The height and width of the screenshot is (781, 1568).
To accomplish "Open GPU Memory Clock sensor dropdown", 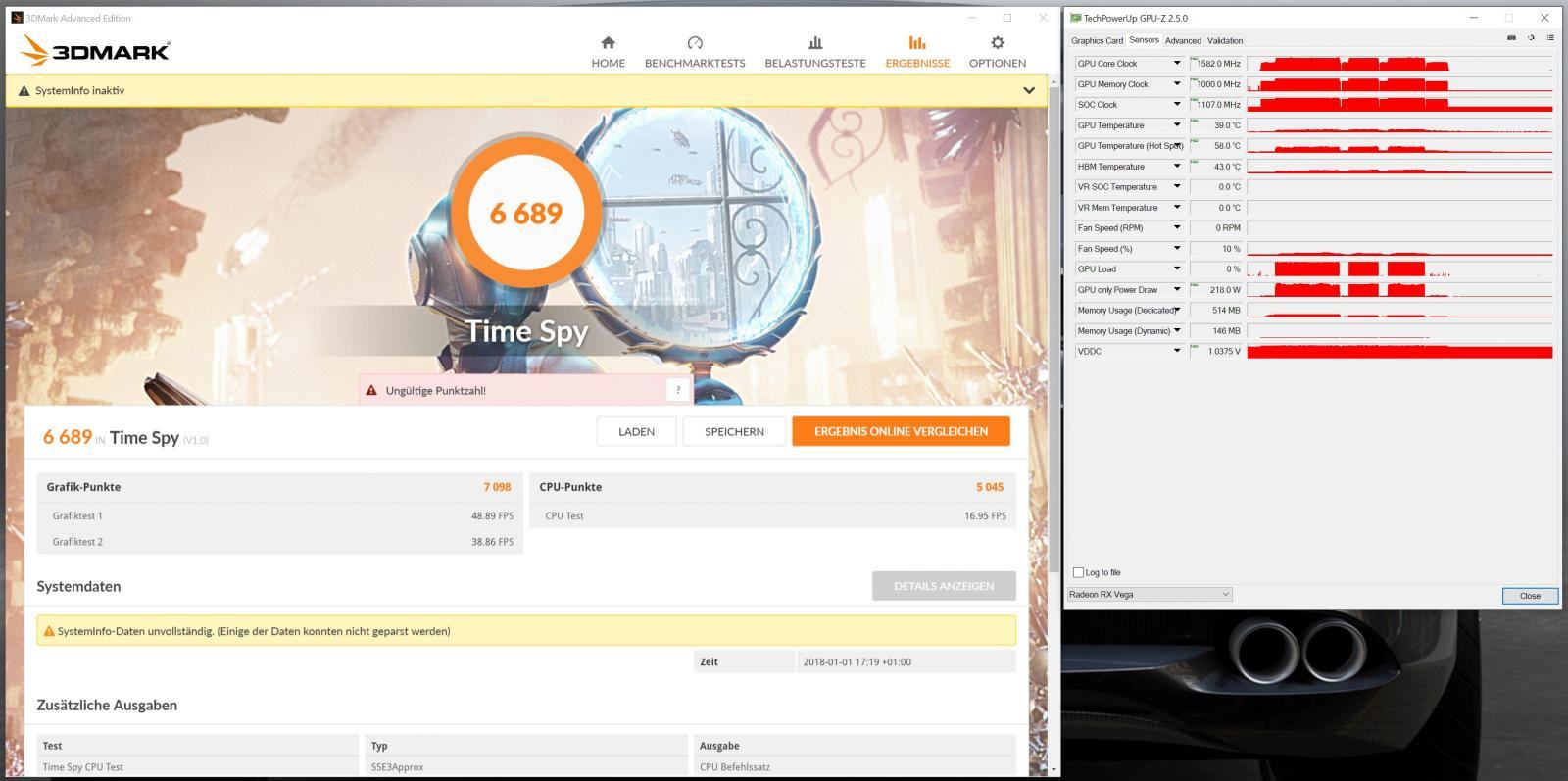I will [1177, 84].
